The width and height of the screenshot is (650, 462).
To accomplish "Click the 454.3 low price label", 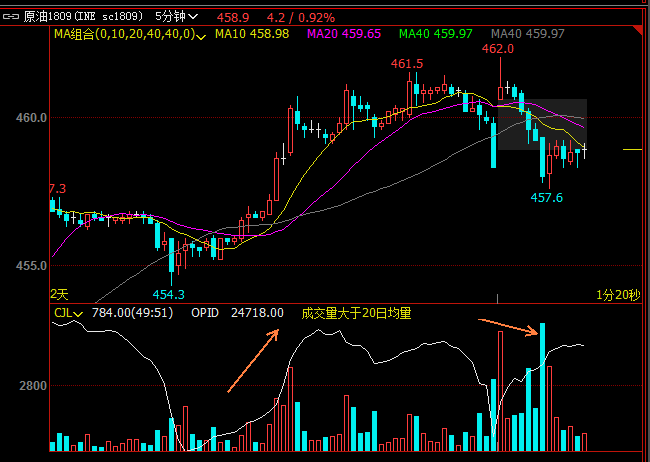I will click(168, 295).
